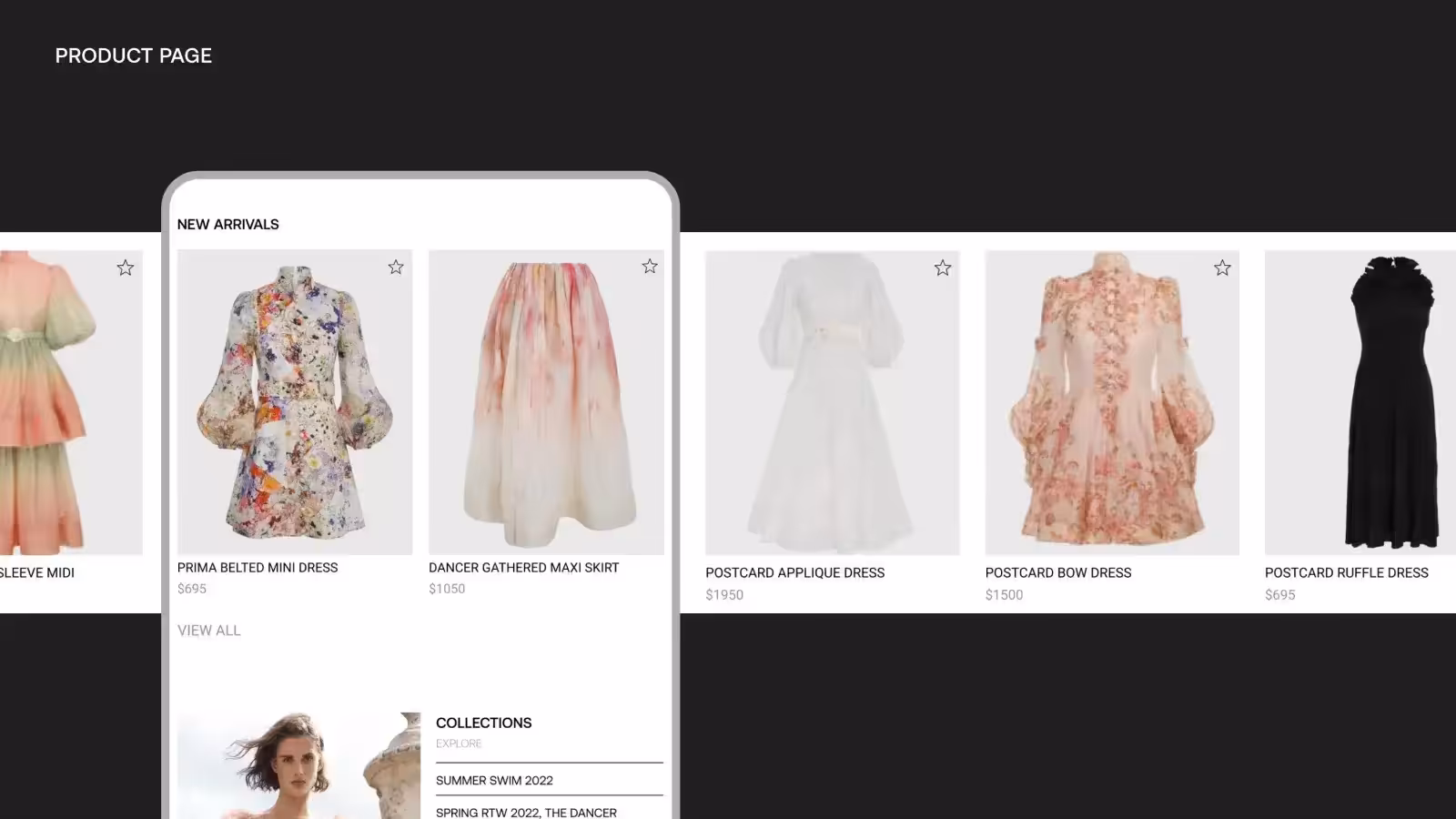
Task: Open the peach tiered sleeve midi image
Action: pos(64,402)
